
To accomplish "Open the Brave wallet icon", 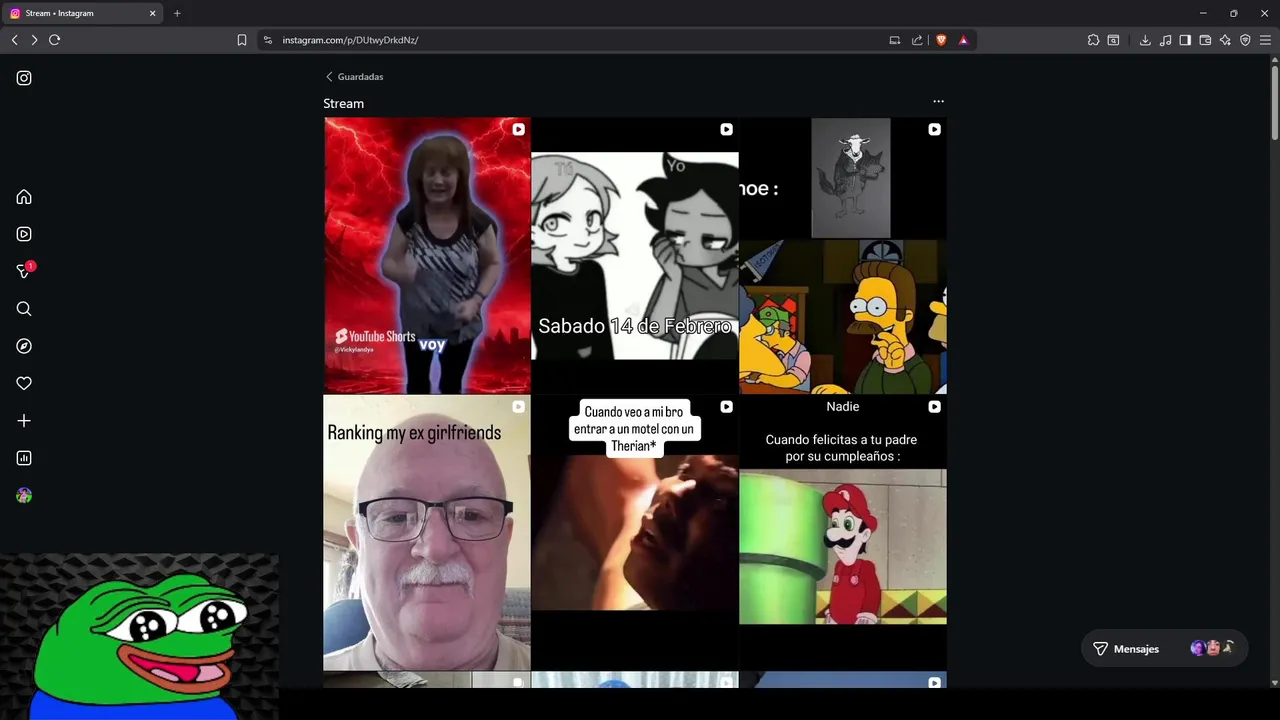I will coord(1205,40).
